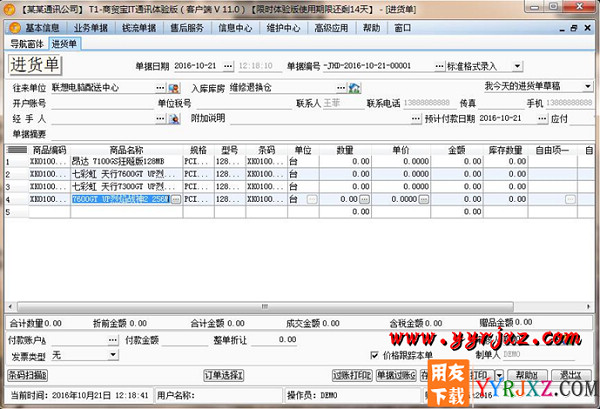Click the inner window minimize icon
Viewport: 600px width, 409px height.
562,29
